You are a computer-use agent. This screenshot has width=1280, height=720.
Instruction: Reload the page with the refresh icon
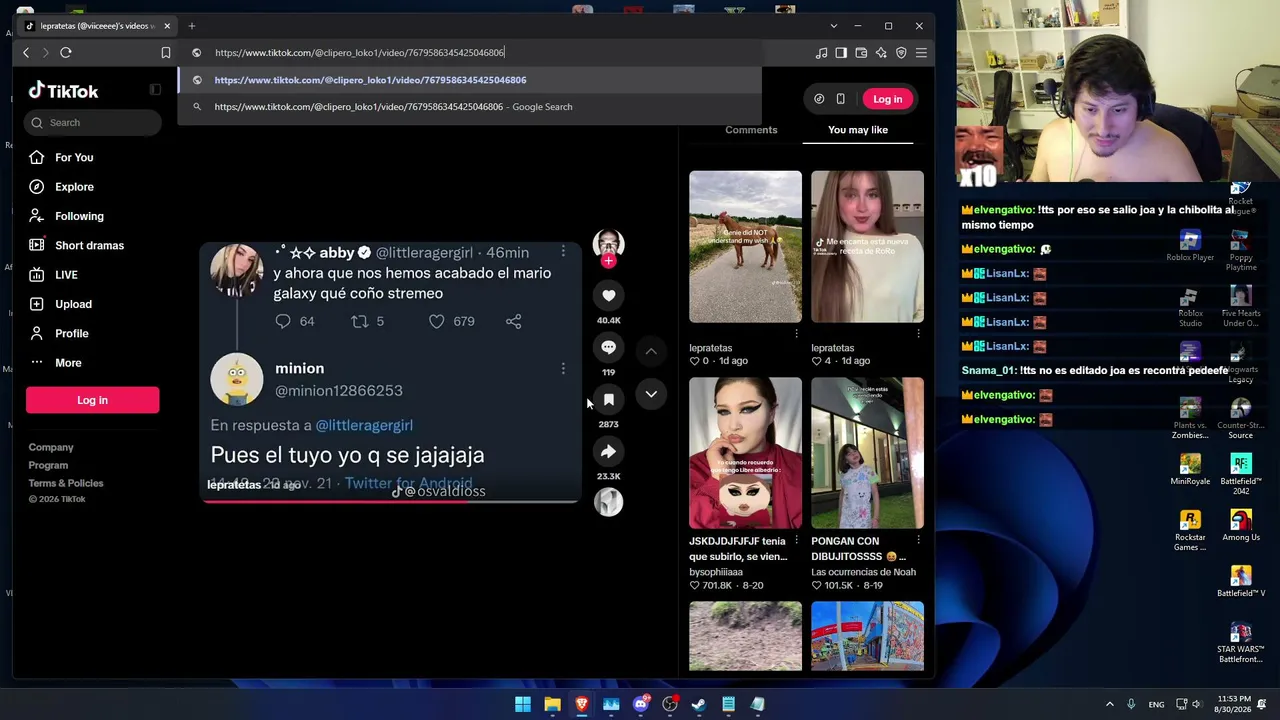pyautogui.click(x=66, y=52)
